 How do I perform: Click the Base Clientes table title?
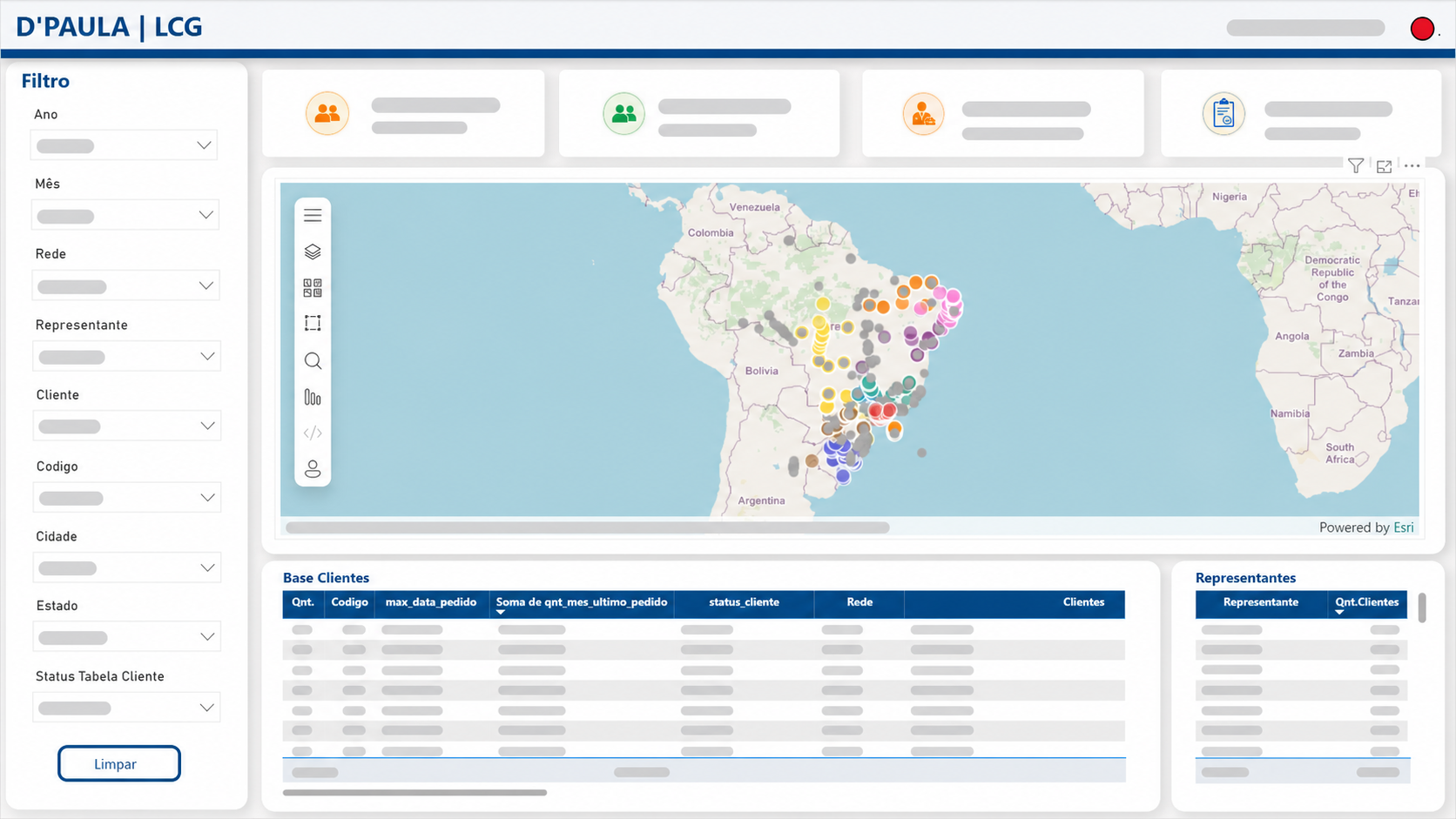[x=326, y=578]
